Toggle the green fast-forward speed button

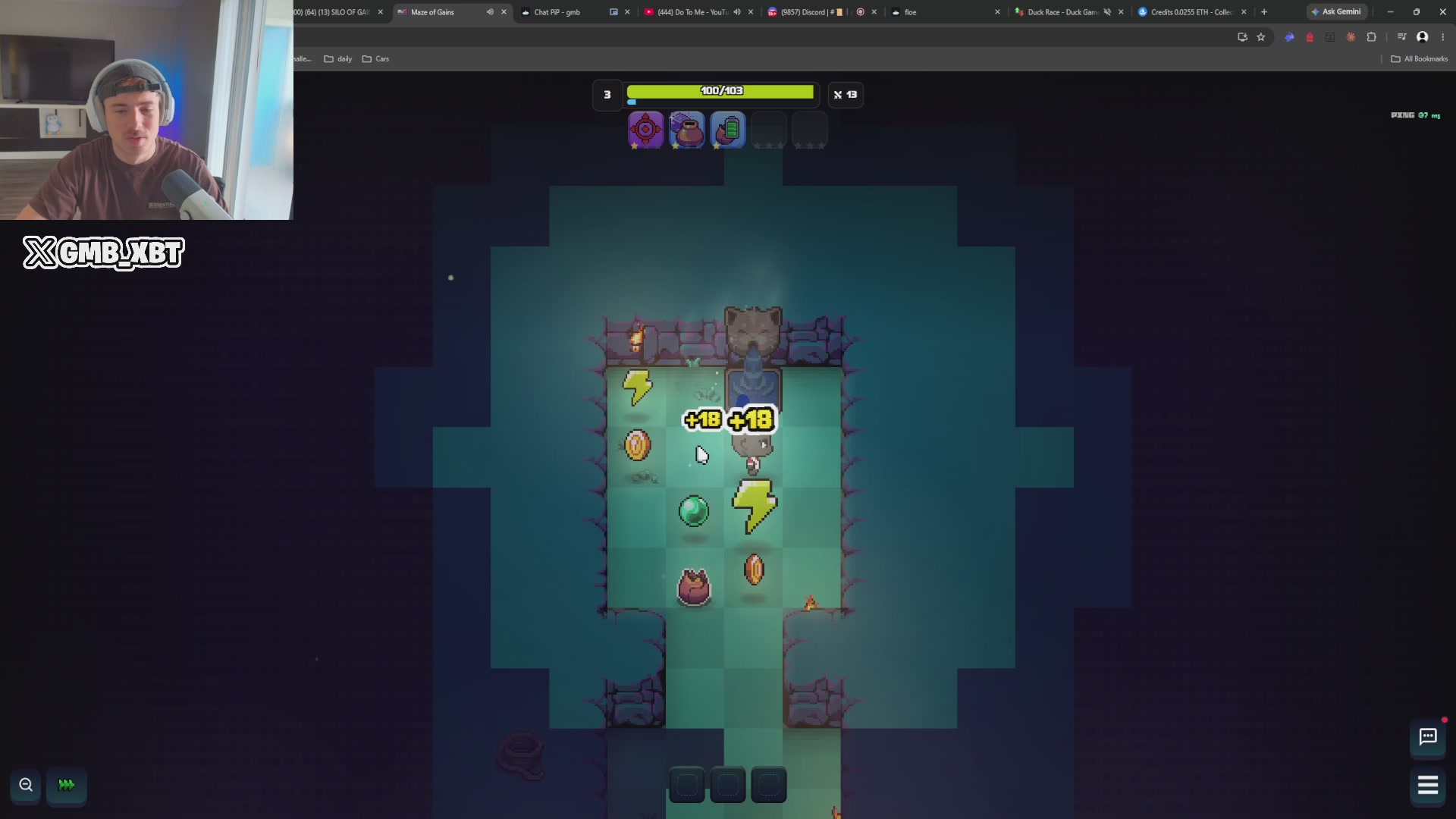tap(67, 785)
